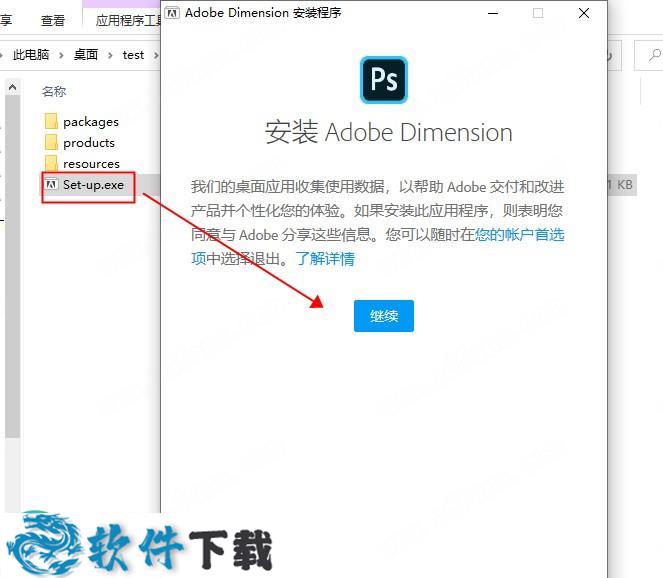663x578 pixels.
Task: Expand the chevron after 桌面 breadcrumb
Action: coord(110,55)
